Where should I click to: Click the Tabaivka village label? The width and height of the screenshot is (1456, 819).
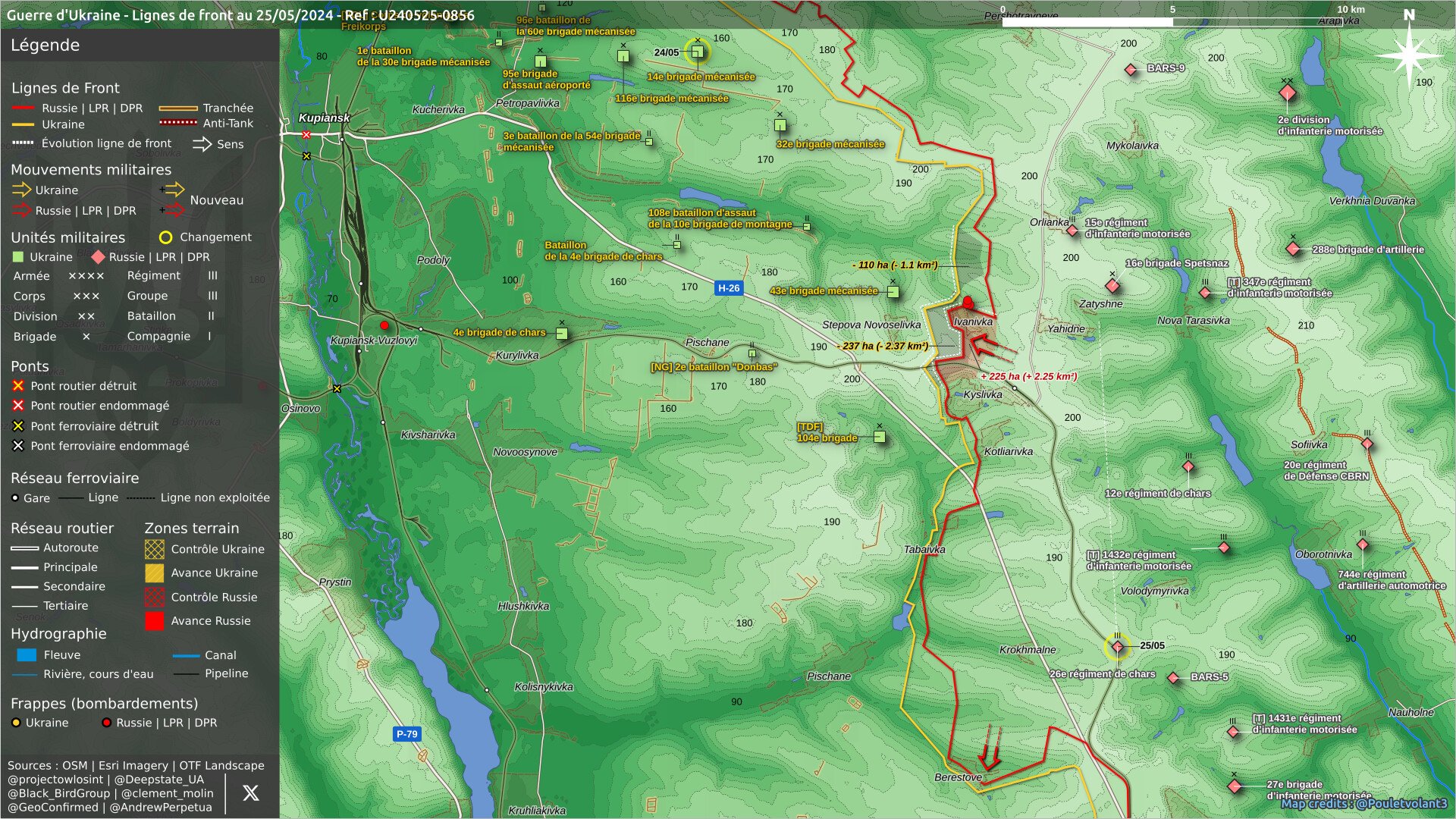[x=924, y=549]
